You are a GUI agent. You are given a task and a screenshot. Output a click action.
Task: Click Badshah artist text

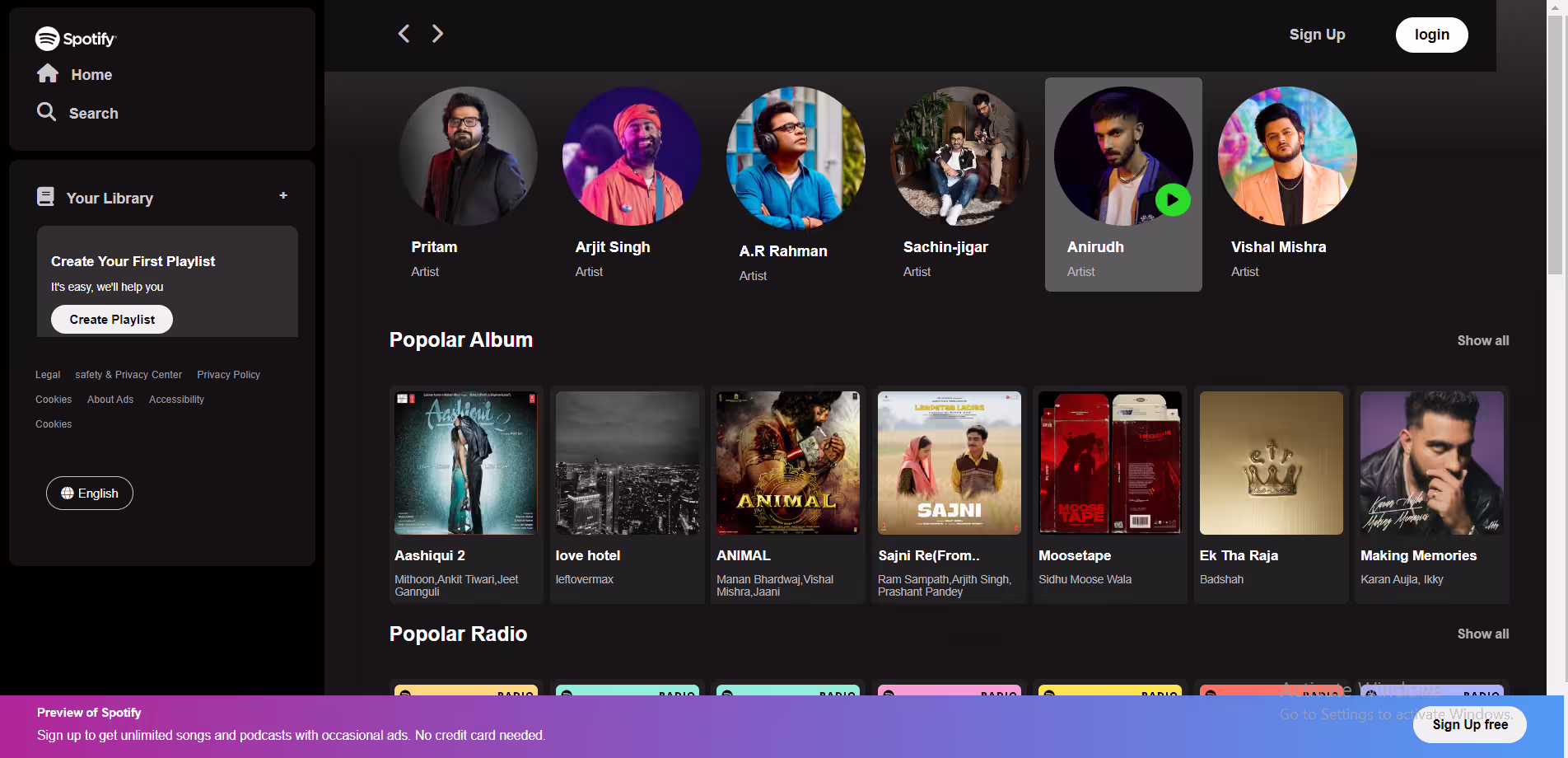(x=1221, y=580)
